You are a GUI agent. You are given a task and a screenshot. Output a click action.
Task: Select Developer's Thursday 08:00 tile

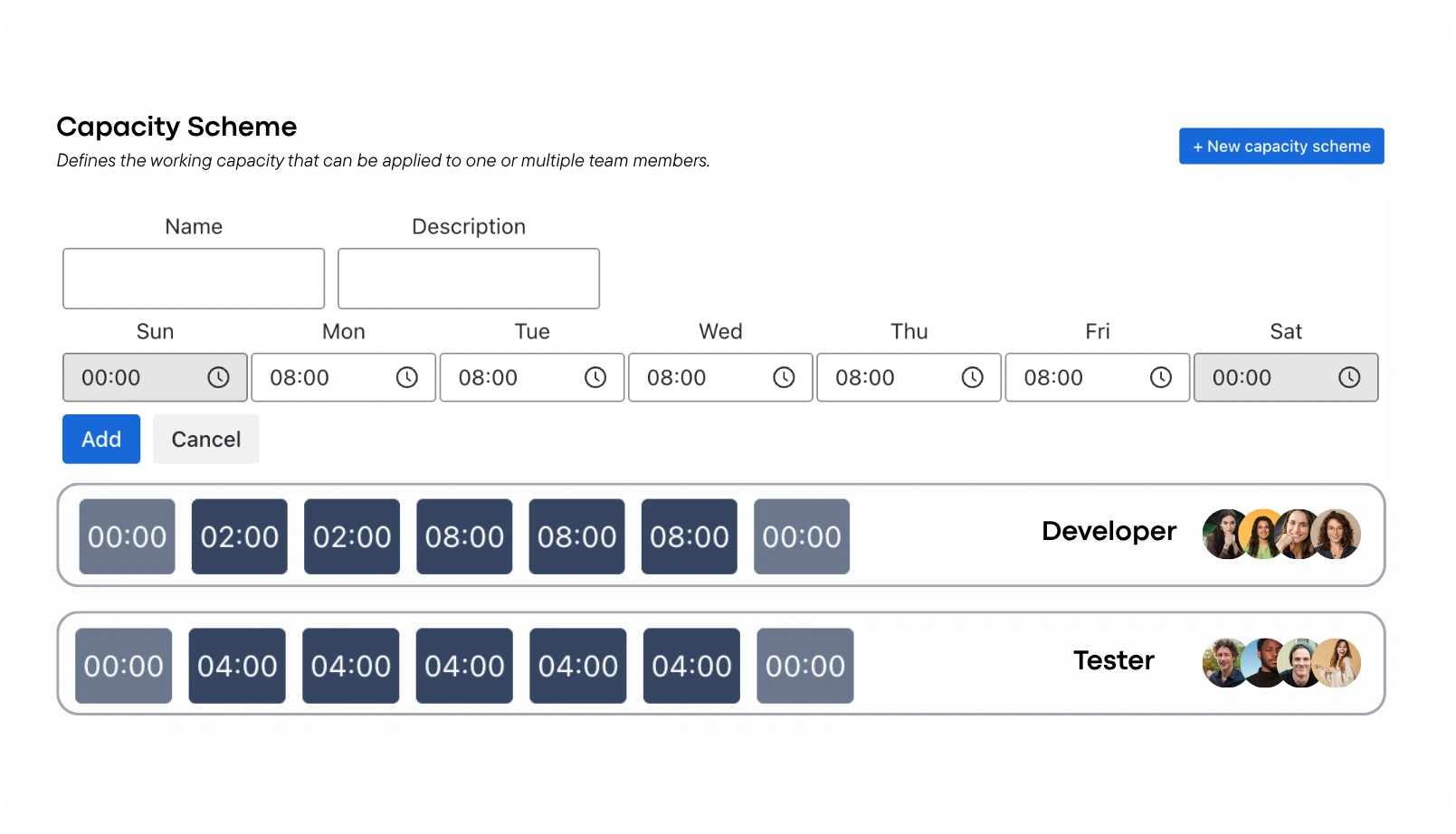(x=576, y=536)
